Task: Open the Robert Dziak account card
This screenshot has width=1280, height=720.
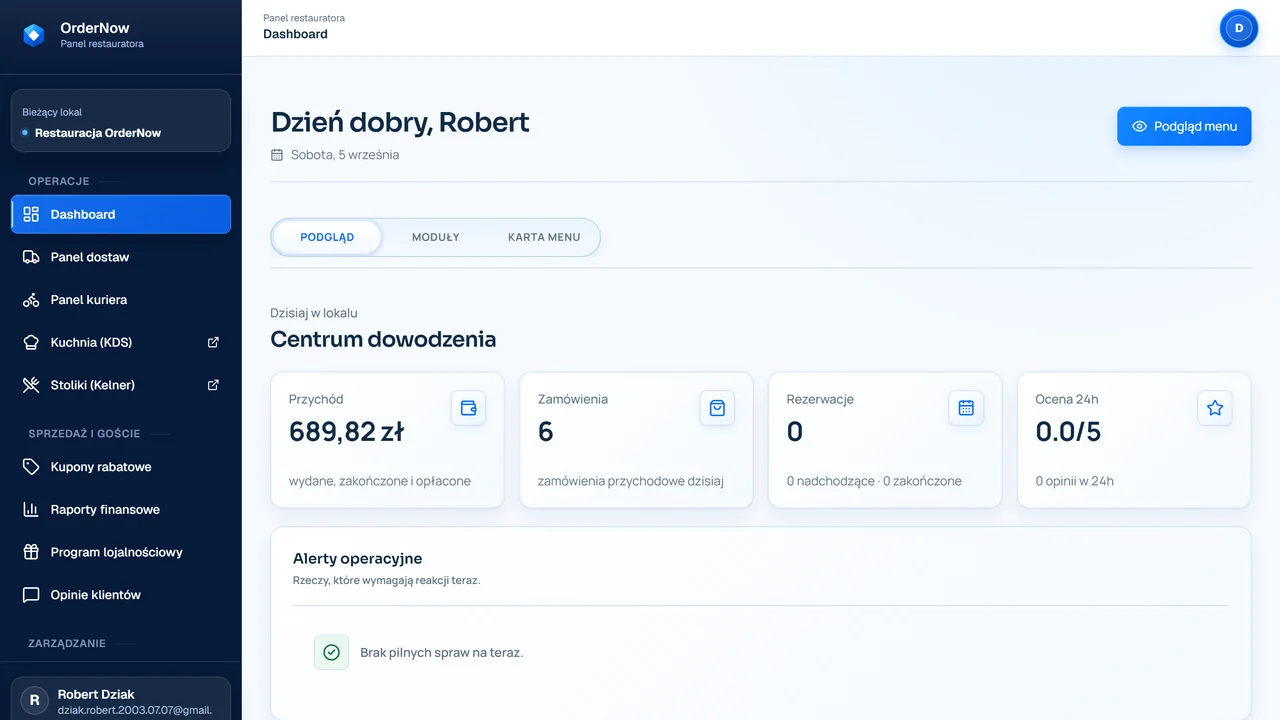Action: click(x=121, y=699)
